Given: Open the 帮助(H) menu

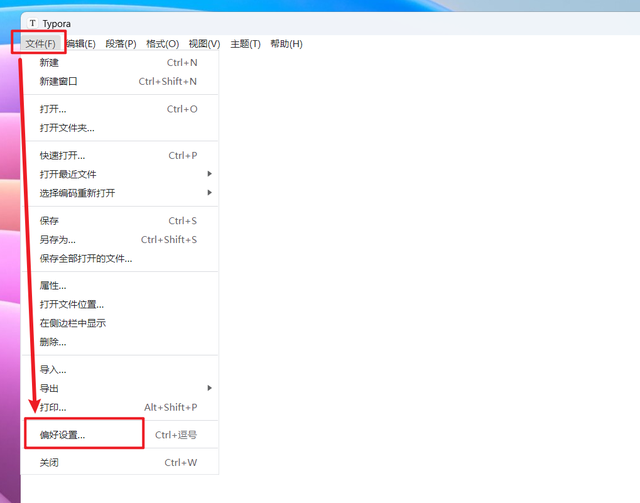Looking at the screenshot, I should coord(287,44).
